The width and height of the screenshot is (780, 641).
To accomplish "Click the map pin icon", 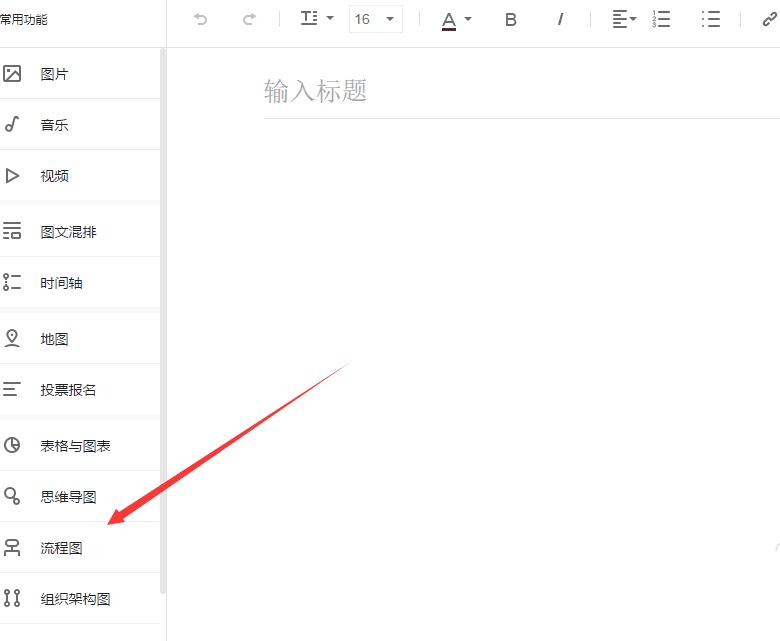I will click(12, 338).
